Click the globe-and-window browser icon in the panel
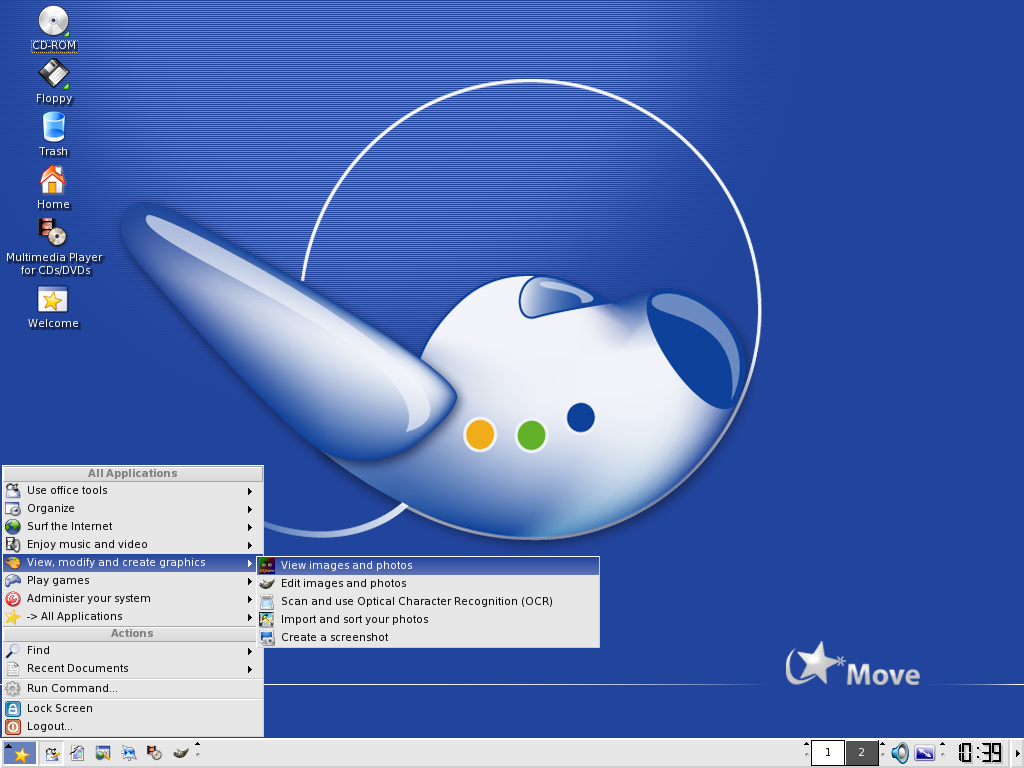 (103, 754)
